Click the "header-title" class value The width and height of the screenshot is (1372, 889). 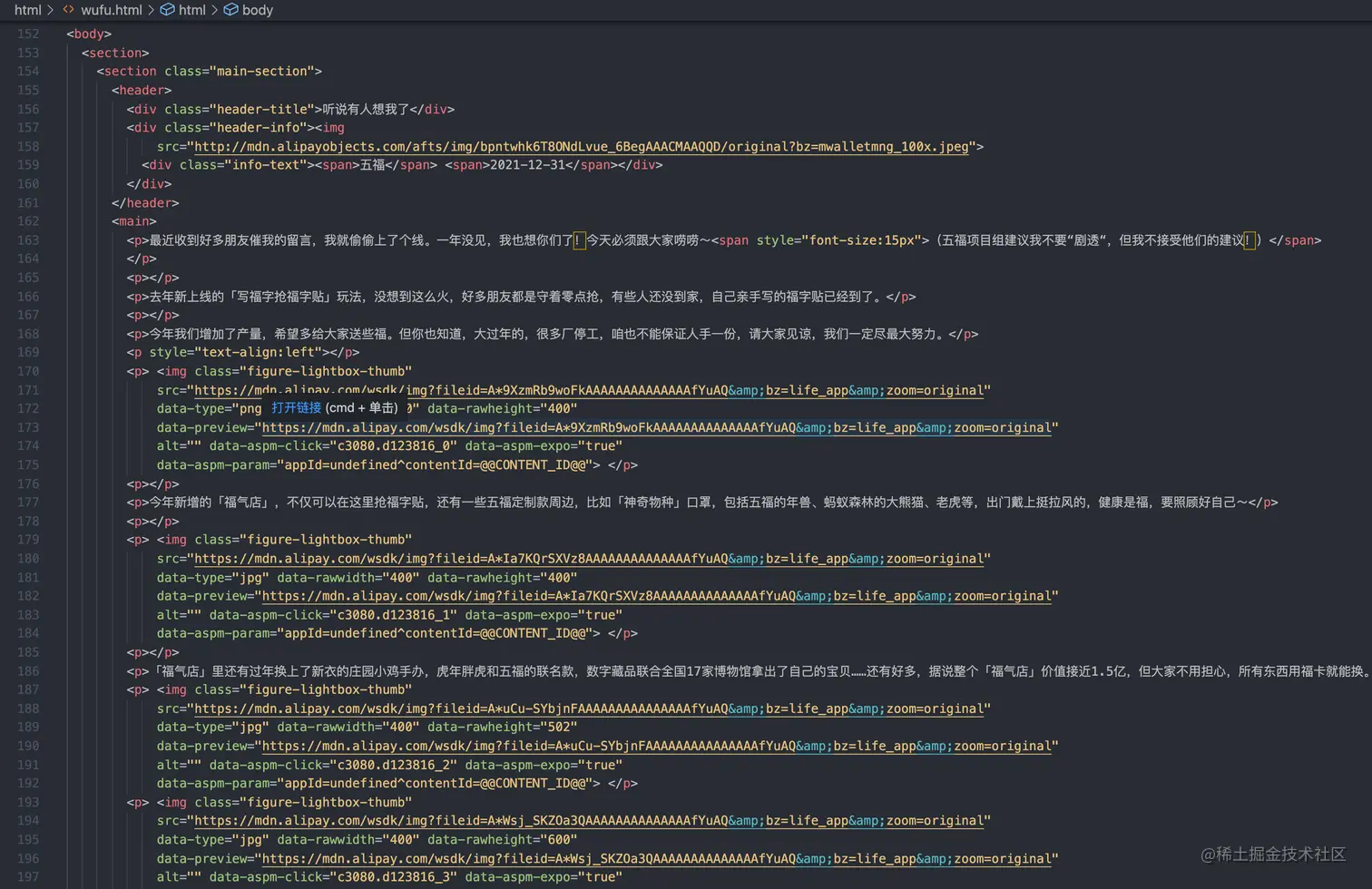click(x=262, y=109)
